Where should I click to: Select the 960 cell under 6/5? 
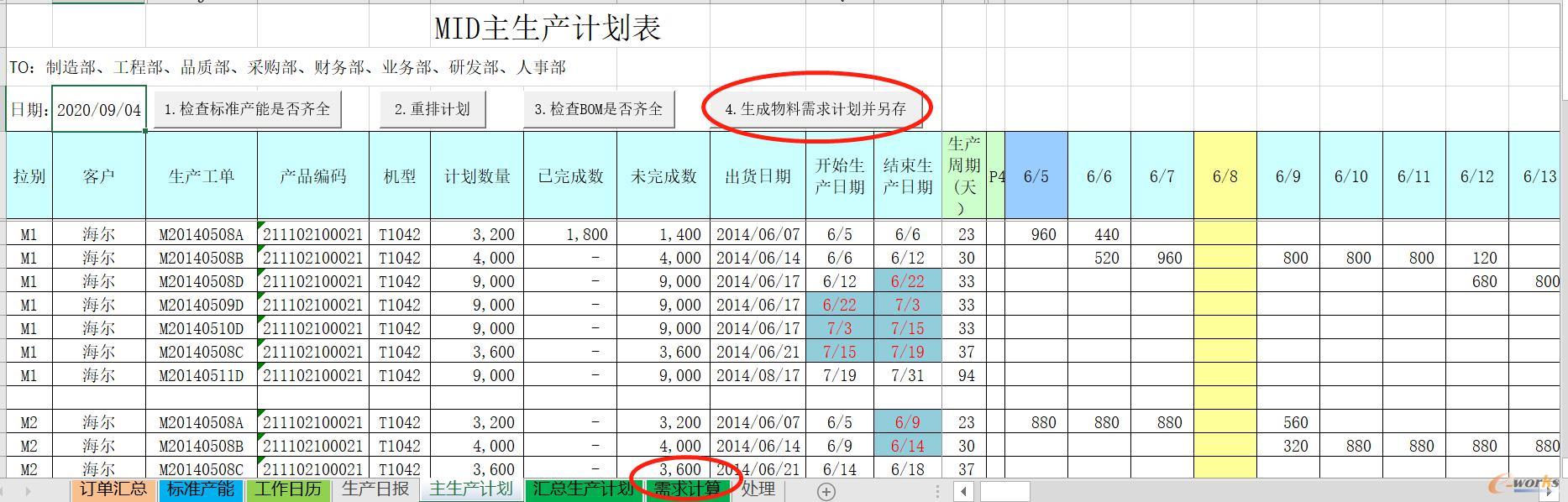(x=1036, y=234)
